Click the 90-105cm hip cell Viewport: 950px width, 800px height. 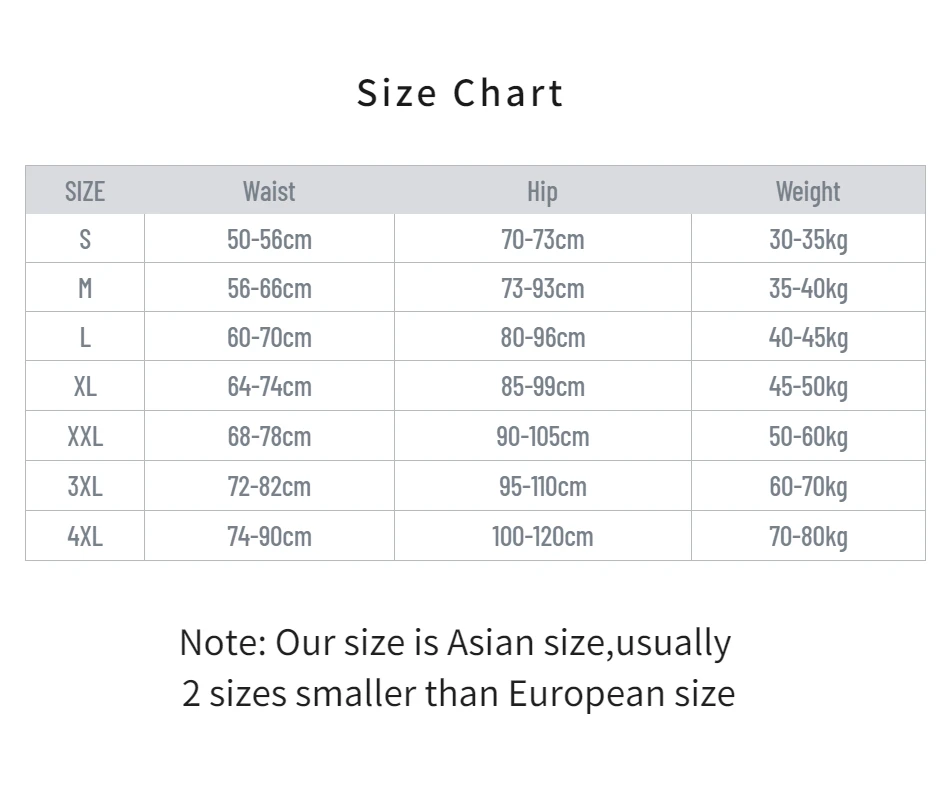click(542, 437)
